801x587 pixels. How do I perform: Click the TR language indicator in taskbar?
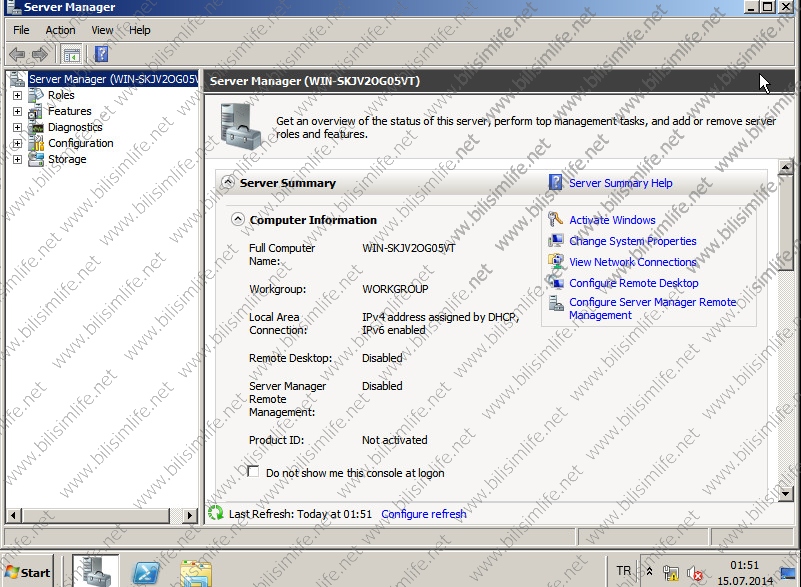coord(623,570)
